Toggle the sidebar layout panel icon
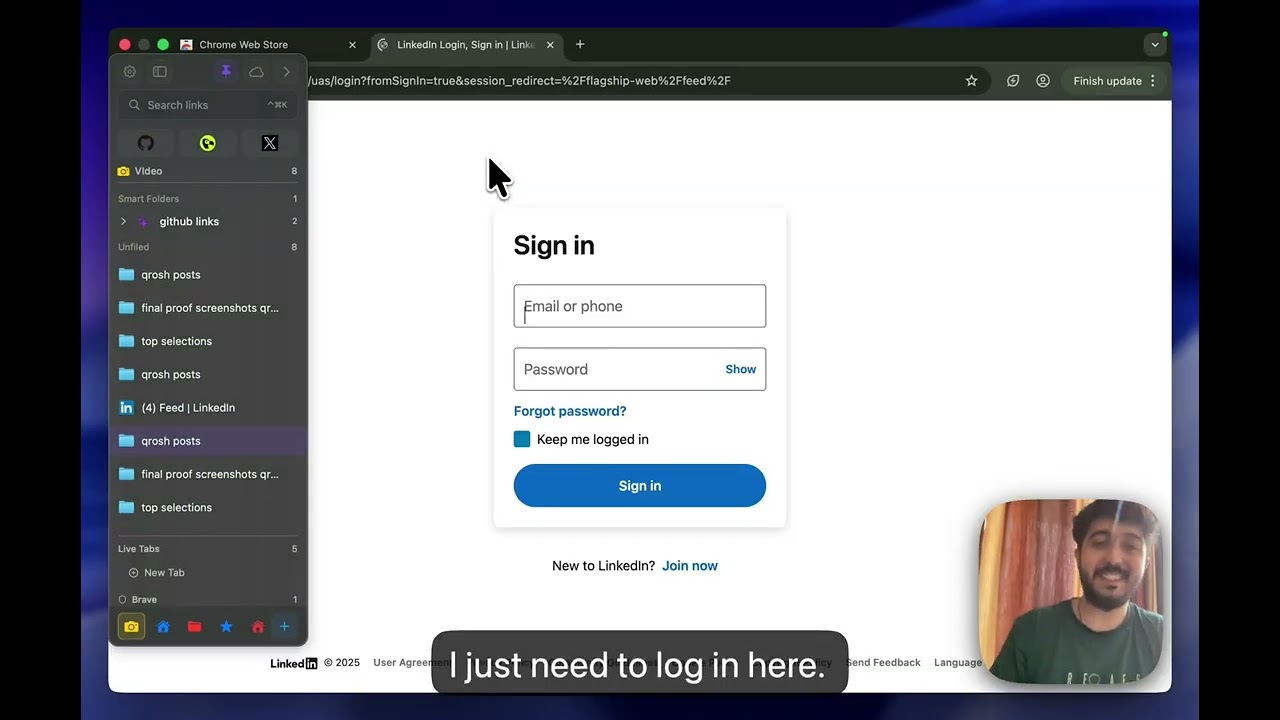 click(159, 72)
